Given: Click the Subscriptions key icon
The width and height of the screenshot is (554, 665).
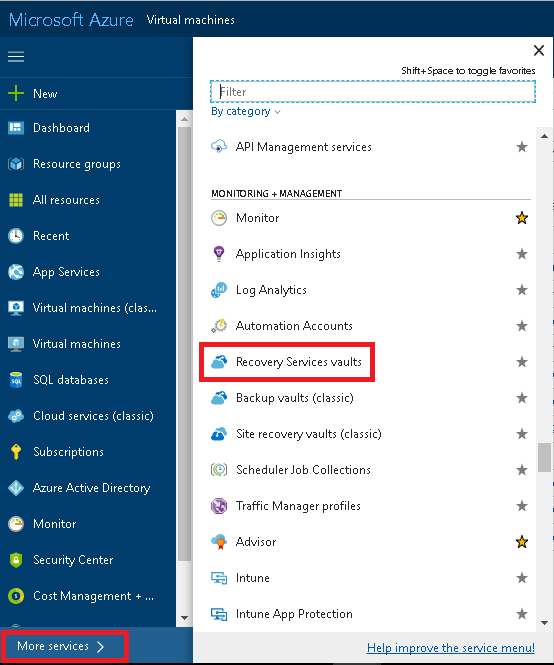Looking at the screenshot, I should [16, 452].
